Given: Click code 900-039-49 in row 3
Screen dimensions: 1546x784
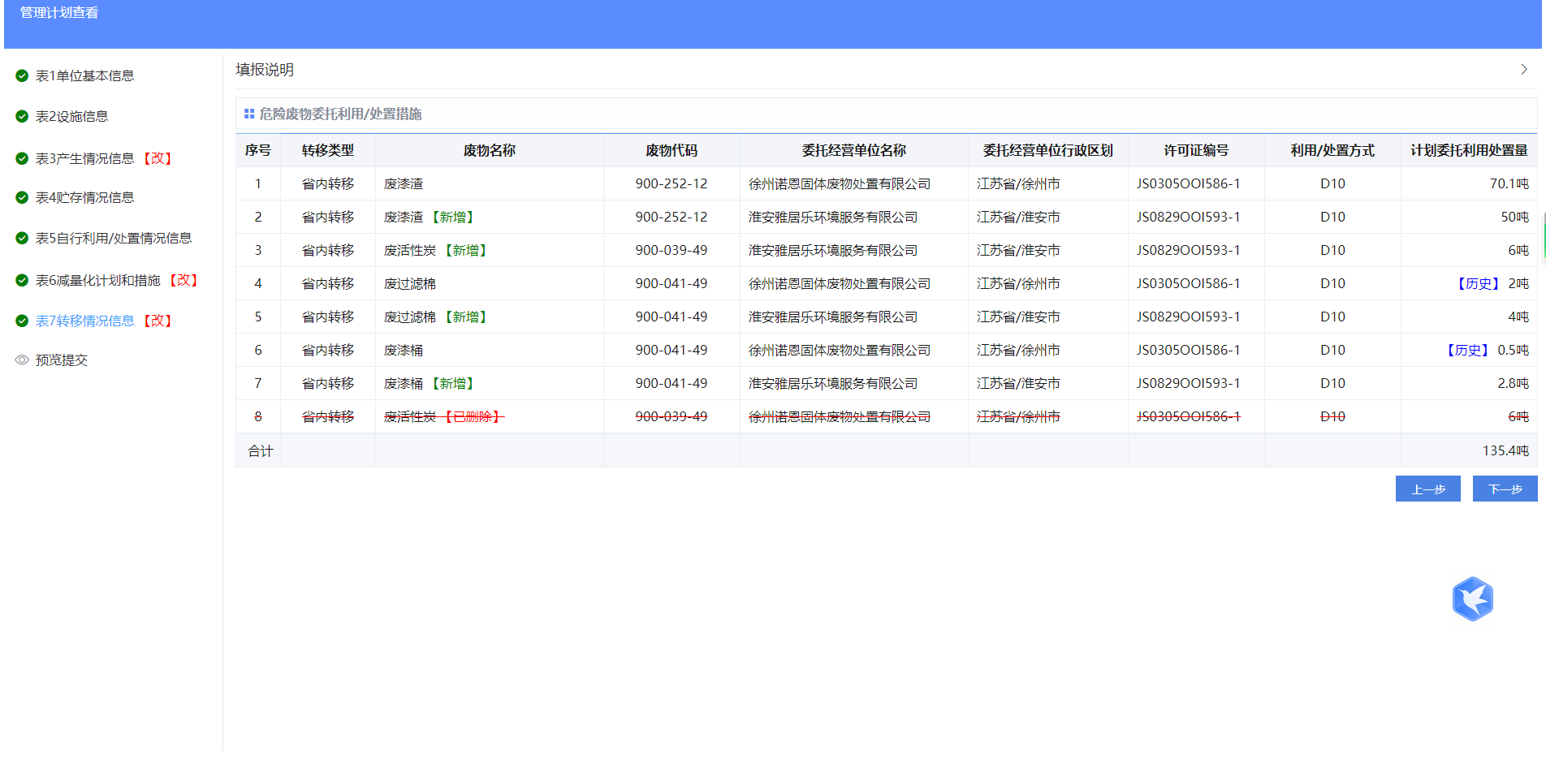Looking at the screenshot, I should pos(672,250).
